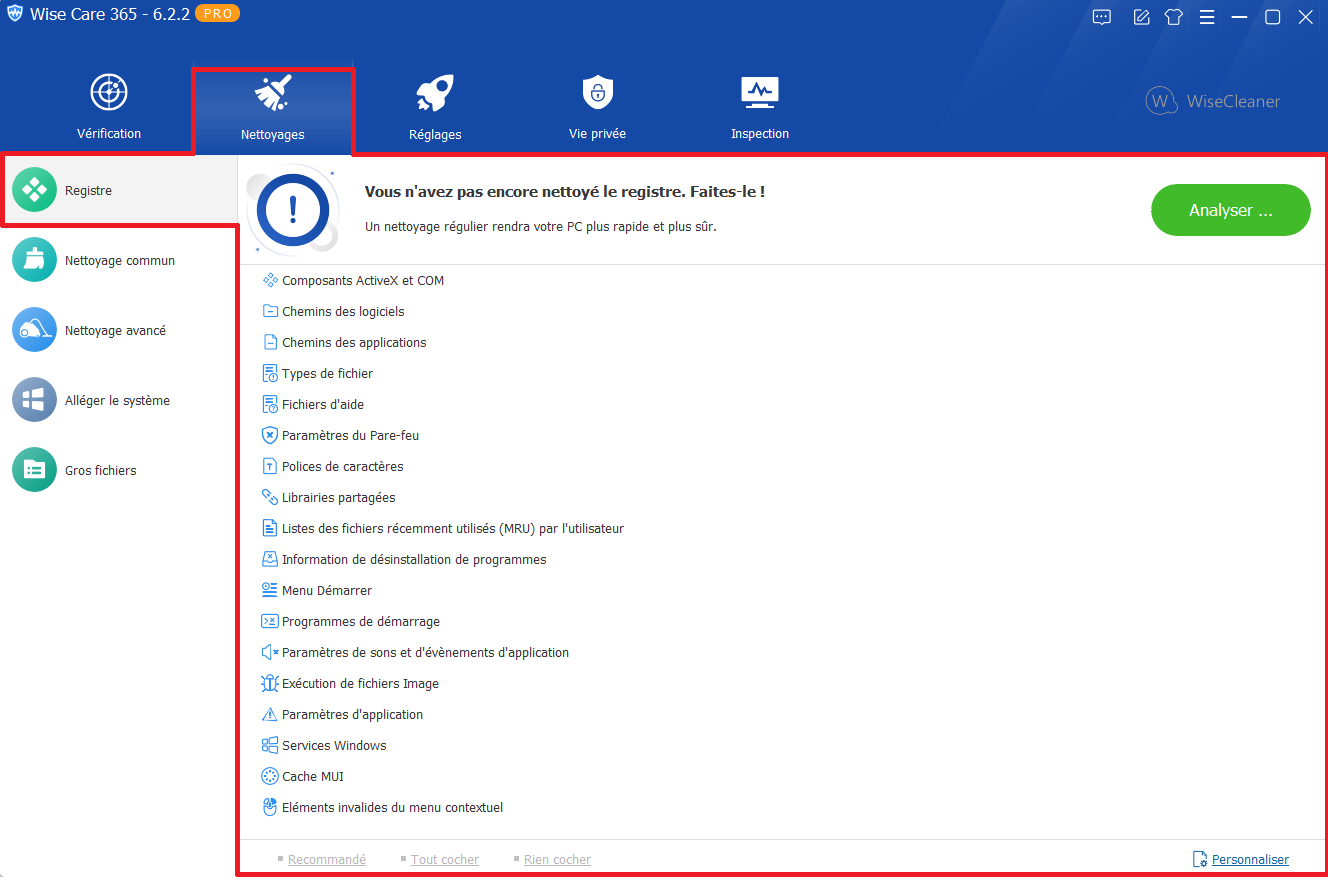The image size is (1328, 877).
Task: Click the Chemins des logiciels folder icon
Action: pos(269,311)
